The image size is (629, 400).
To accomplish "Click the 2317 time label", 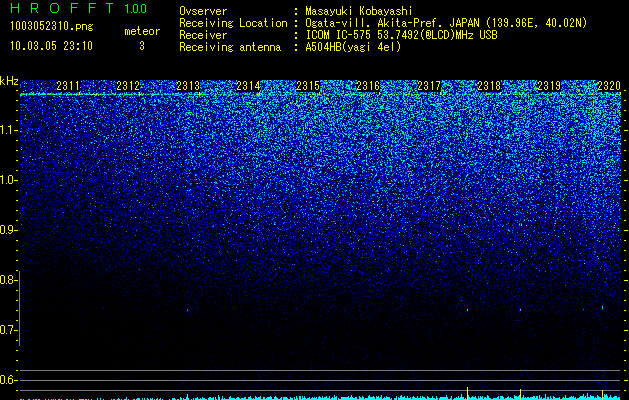I will (429, 86).
